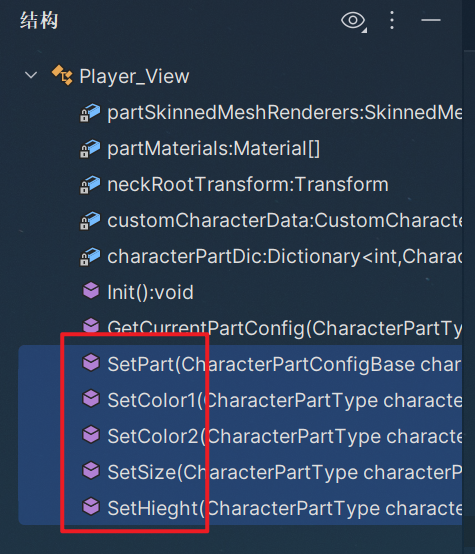Select the SetSize method entry
Screen dimensions: 475x554
point(240,472)
